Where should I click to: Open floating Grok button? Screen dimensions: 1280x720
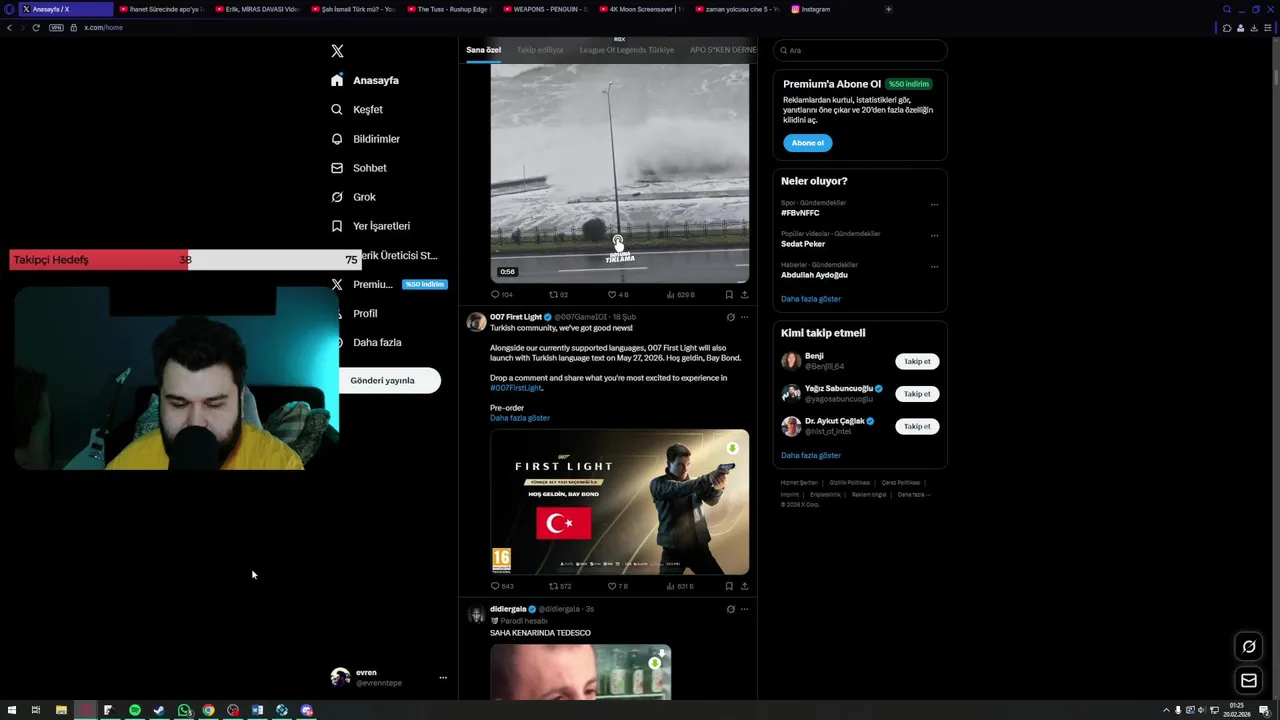pyautogui.click(x=1249, y=646)
